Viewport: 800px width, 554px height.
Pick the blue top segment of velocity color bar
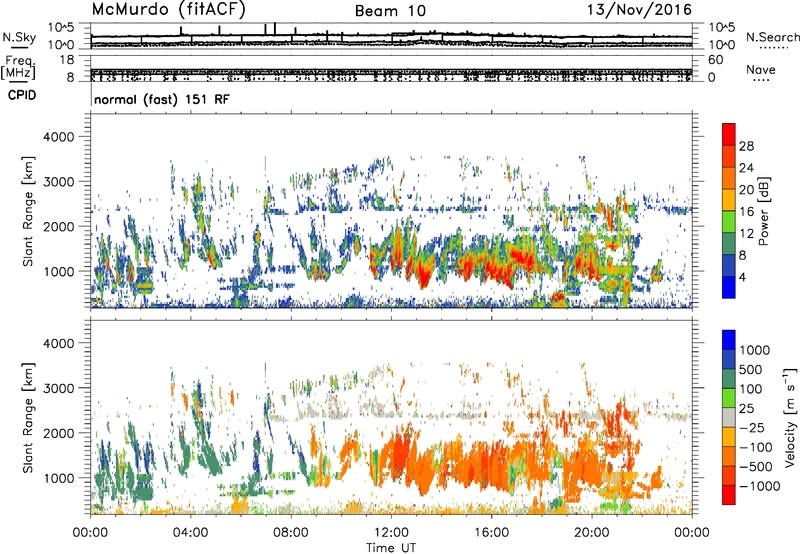pos(729,340)
